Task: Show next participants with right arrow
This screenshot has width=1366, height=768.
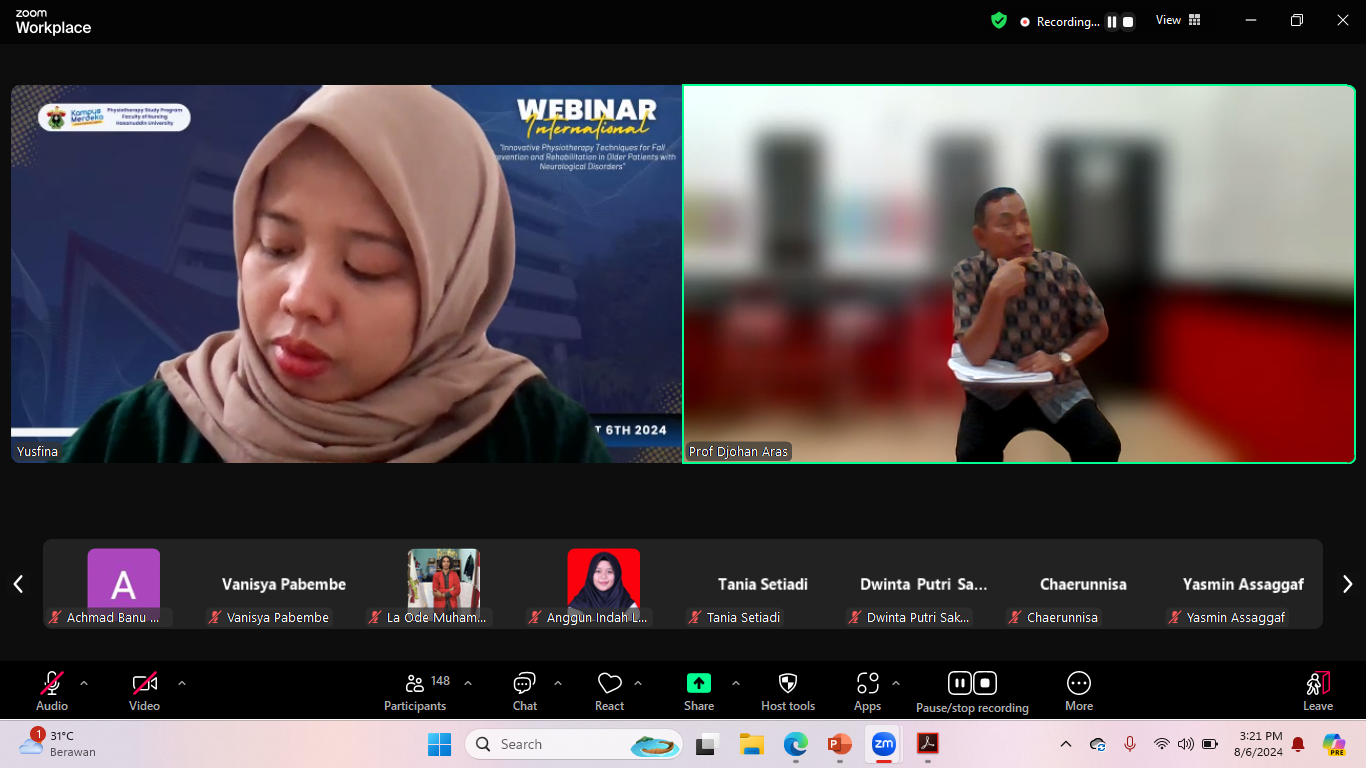Action: pos(1347,584)
